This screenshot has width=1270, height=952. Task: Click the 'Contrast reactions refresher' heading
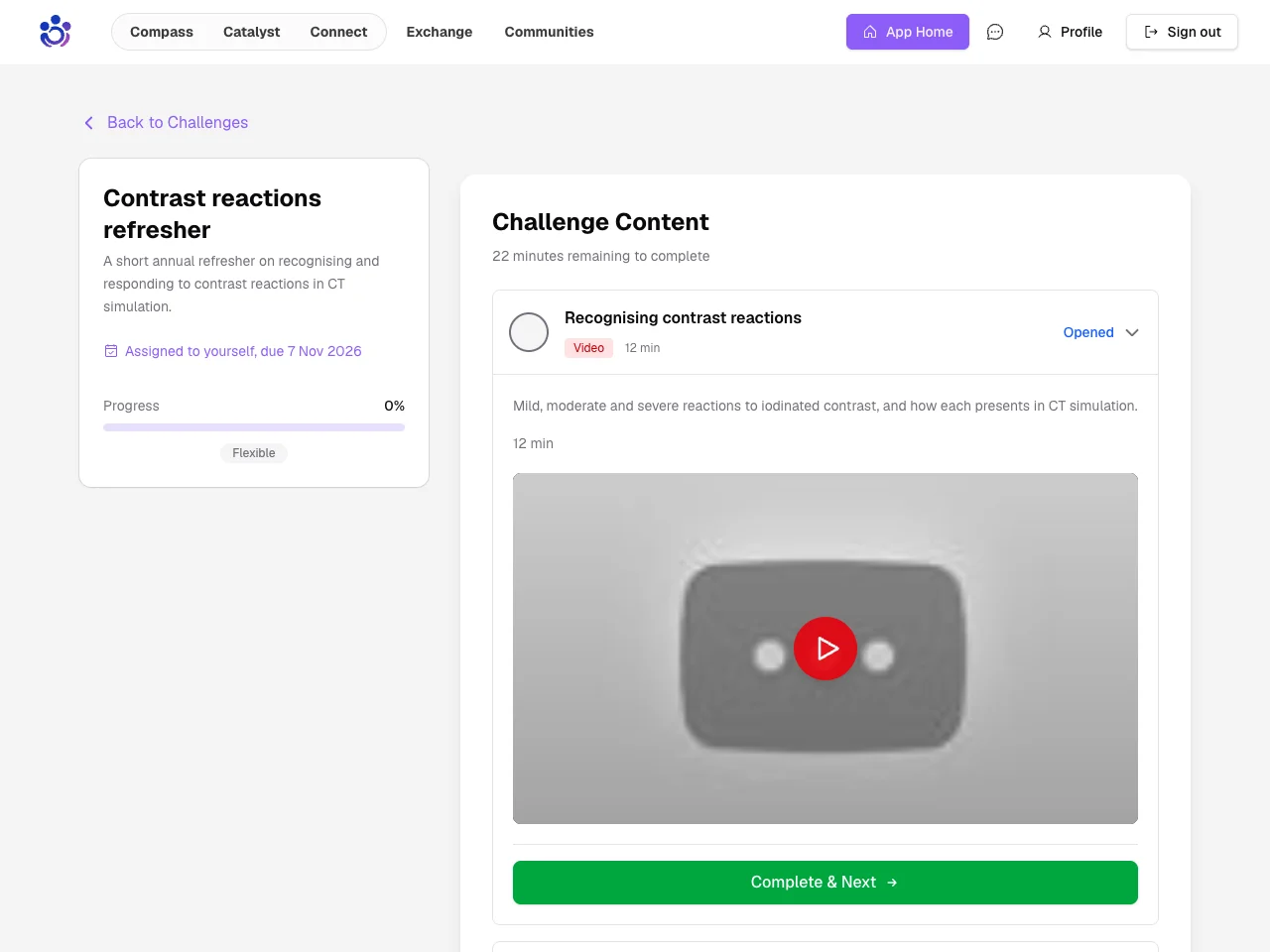click(x=212, y=214)
